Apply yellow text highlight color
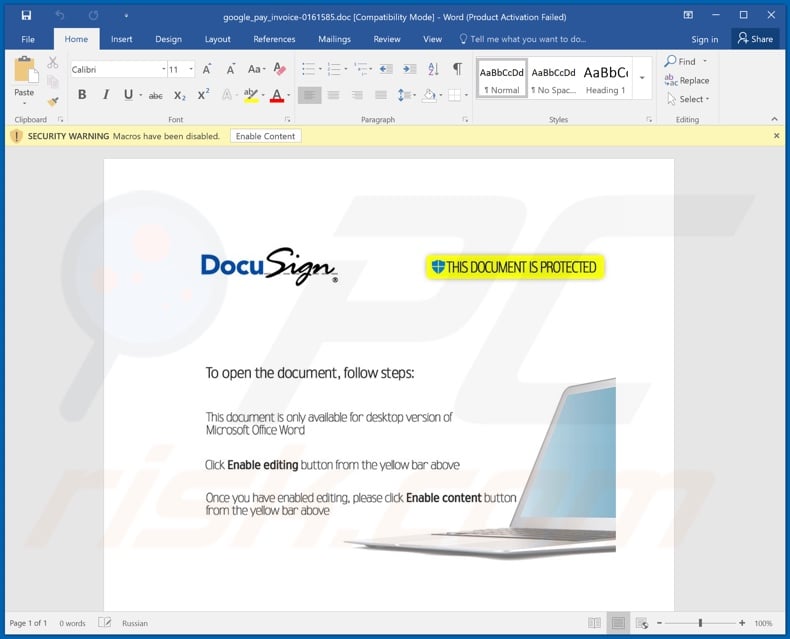The width and height of the screenshot is (790, 639). [x=250, y=95]
